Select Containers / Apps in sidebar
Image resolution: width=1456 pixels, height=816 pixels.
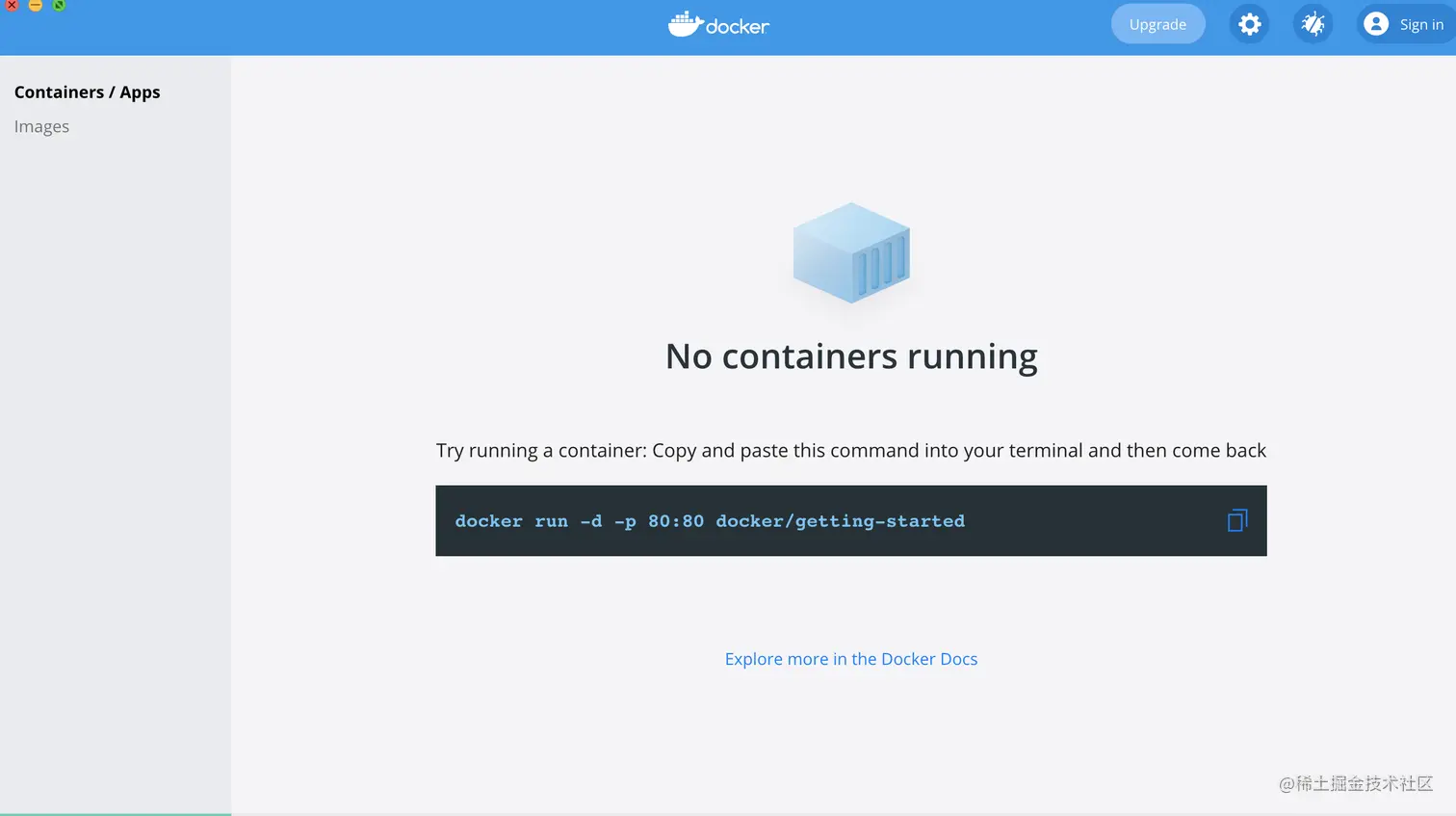click(x=87, y=92)
